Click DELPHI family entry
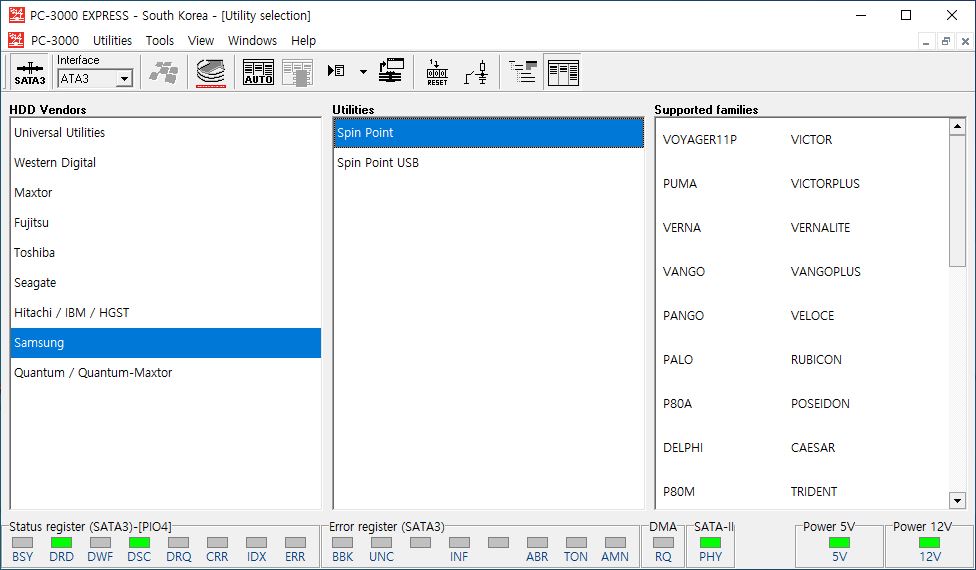The image size is (976, 570). pos(683,447)
